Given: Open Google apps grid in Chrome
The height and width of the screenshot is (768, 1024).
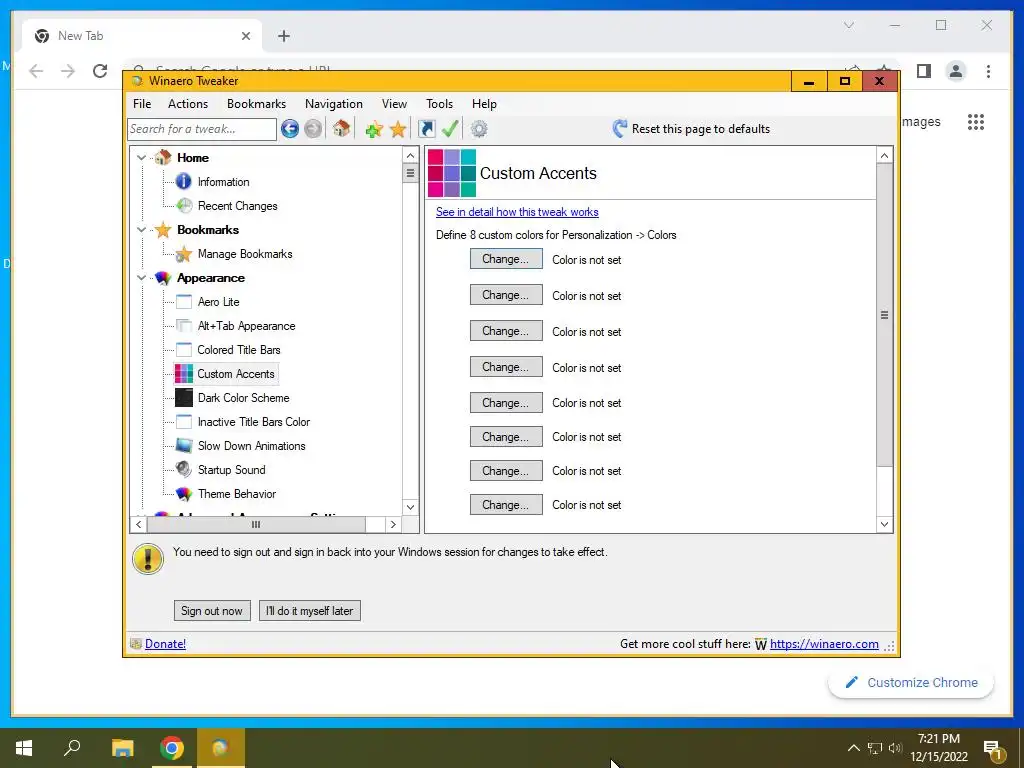Looking at the screenshot, I should point(976,122).
